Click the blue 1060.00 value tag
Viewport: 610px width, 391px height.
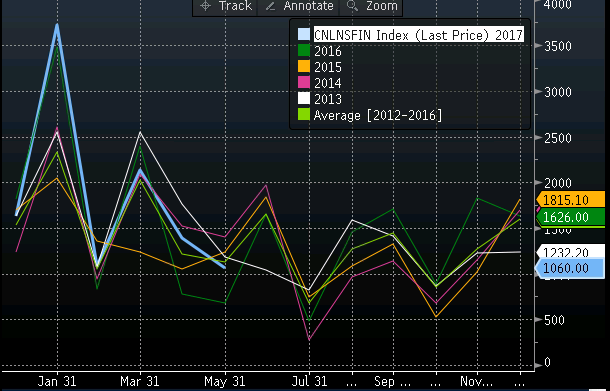(570, 268)
